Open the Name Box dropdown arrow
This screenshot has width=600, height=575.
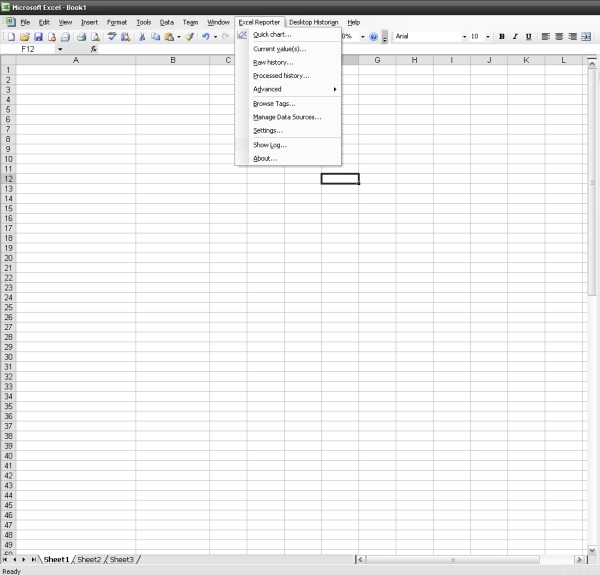coord(60,49)
